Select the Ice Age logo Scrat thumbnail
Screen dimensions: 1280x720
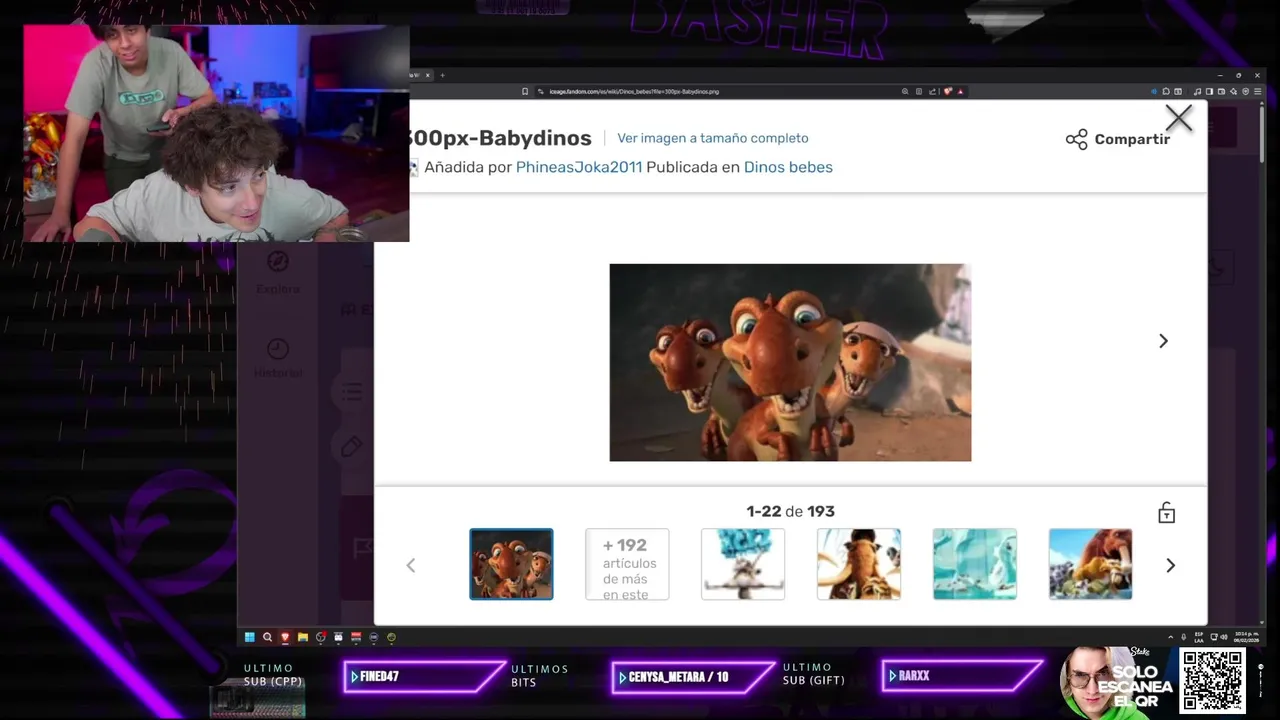743,564
